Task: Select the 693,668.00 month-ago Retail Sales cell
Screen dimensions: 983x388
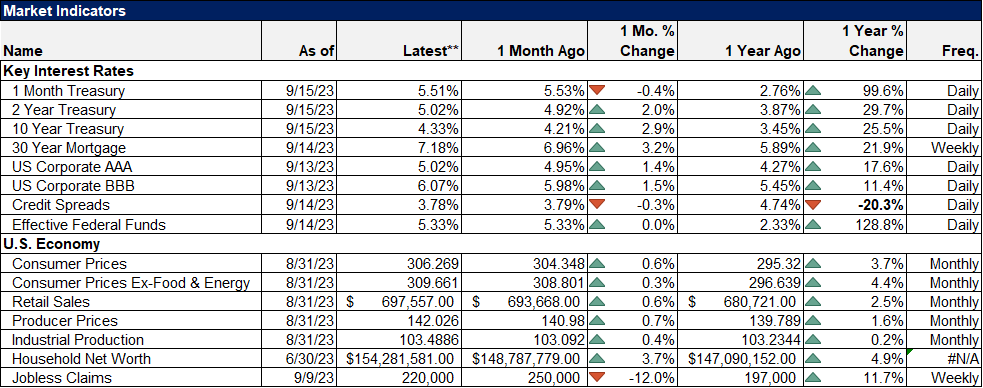Action: point(525,301)
